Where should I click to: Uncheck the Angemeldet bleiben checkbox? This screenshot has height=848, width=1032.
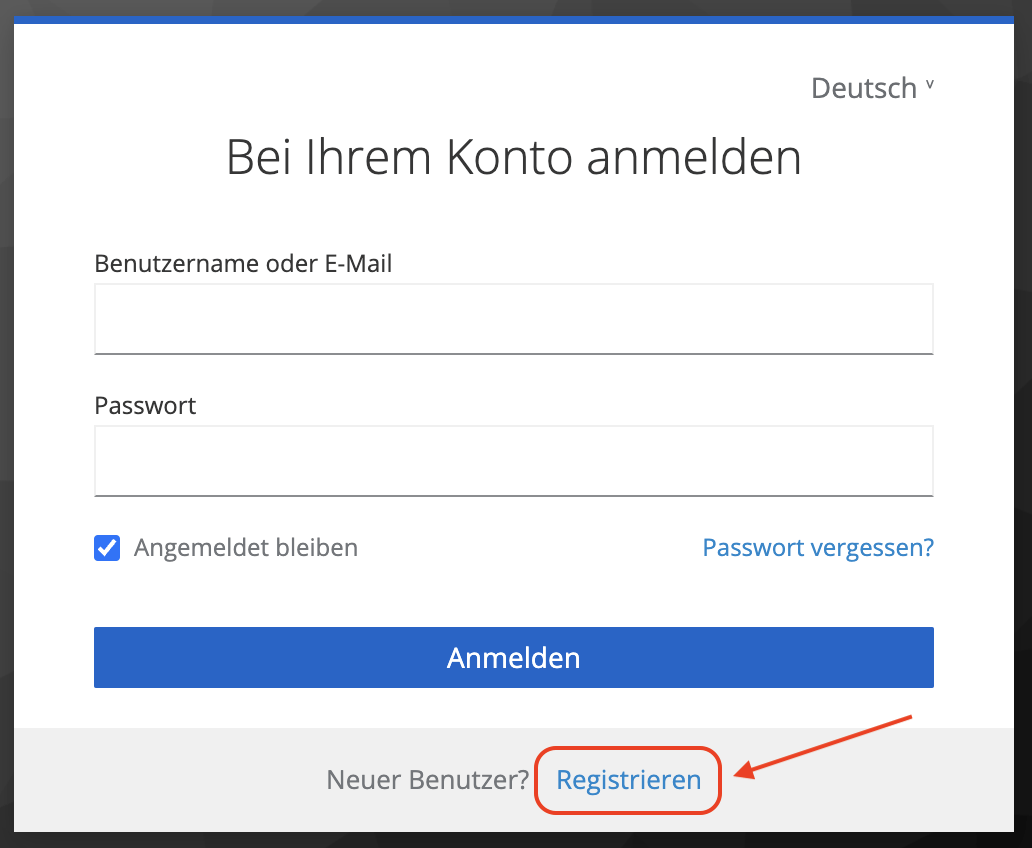click(107, 548)
